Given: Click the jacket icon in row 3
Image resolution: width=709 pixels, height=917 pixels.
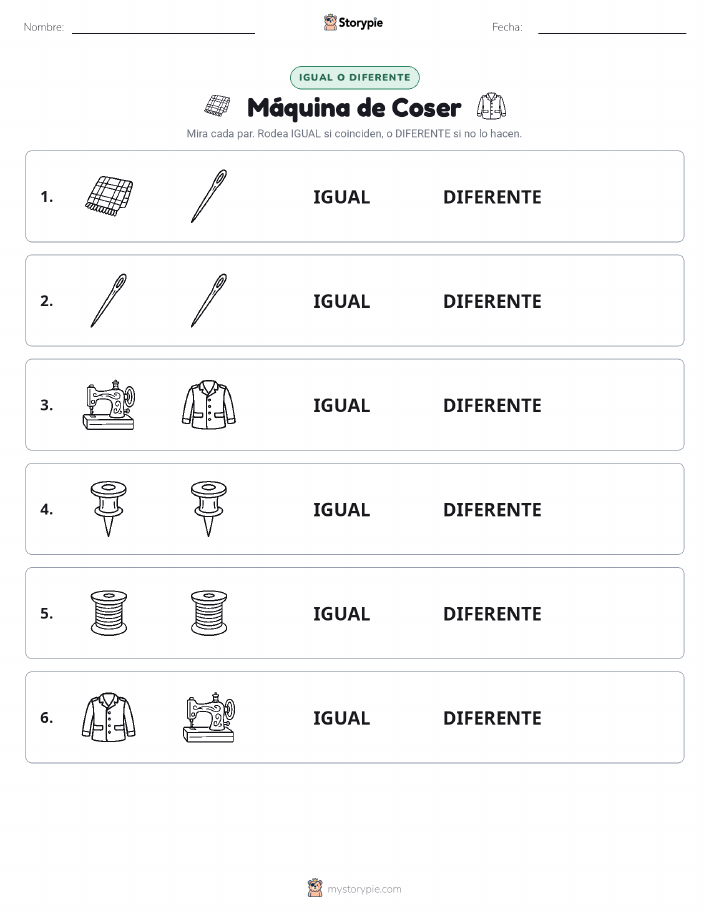Looking at the screenshot, I should (x=209, y=405).
